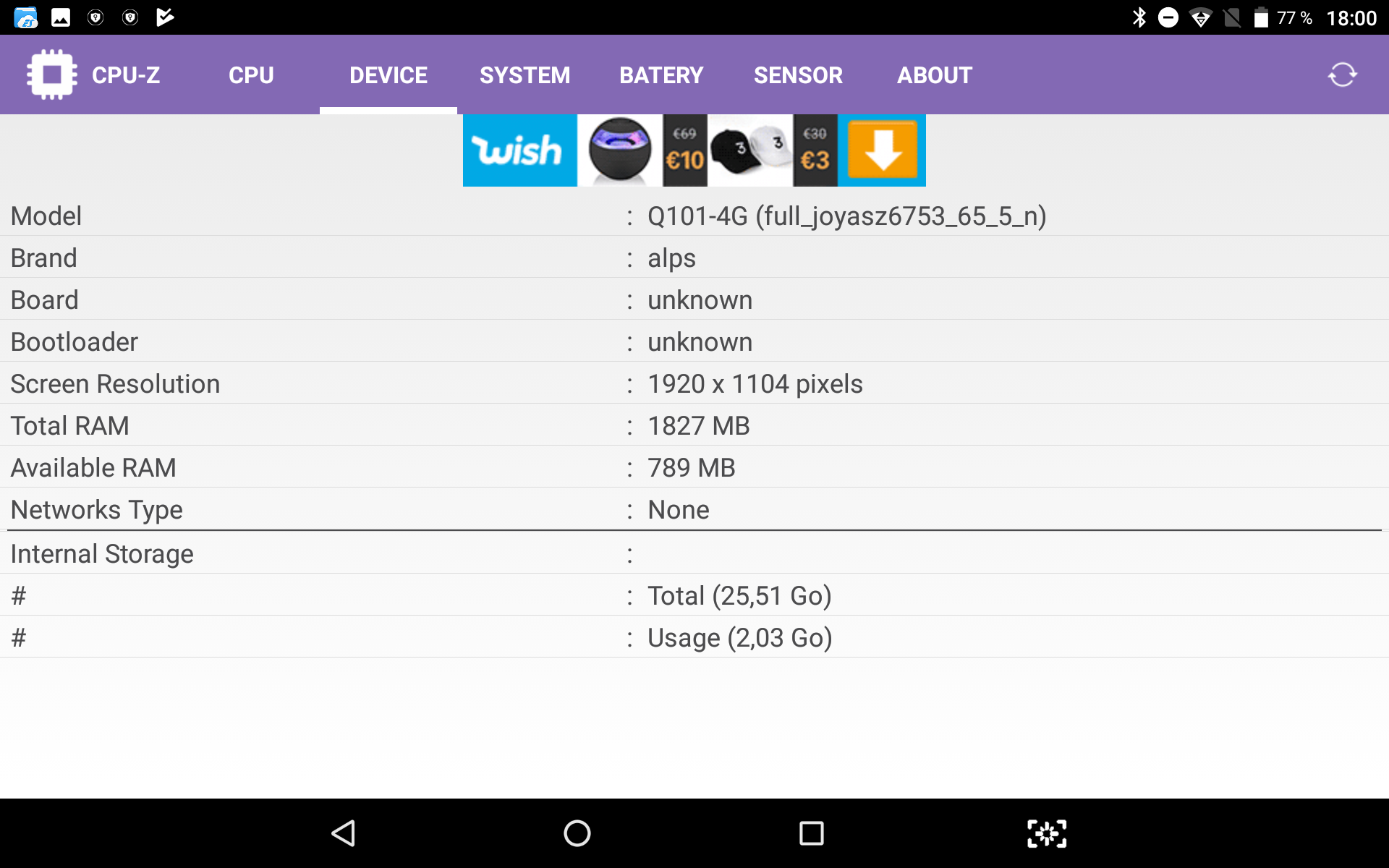This screenshot has width=1389, height=868.
Task: Open recent apps with the square button
Action: coord(811,833)
